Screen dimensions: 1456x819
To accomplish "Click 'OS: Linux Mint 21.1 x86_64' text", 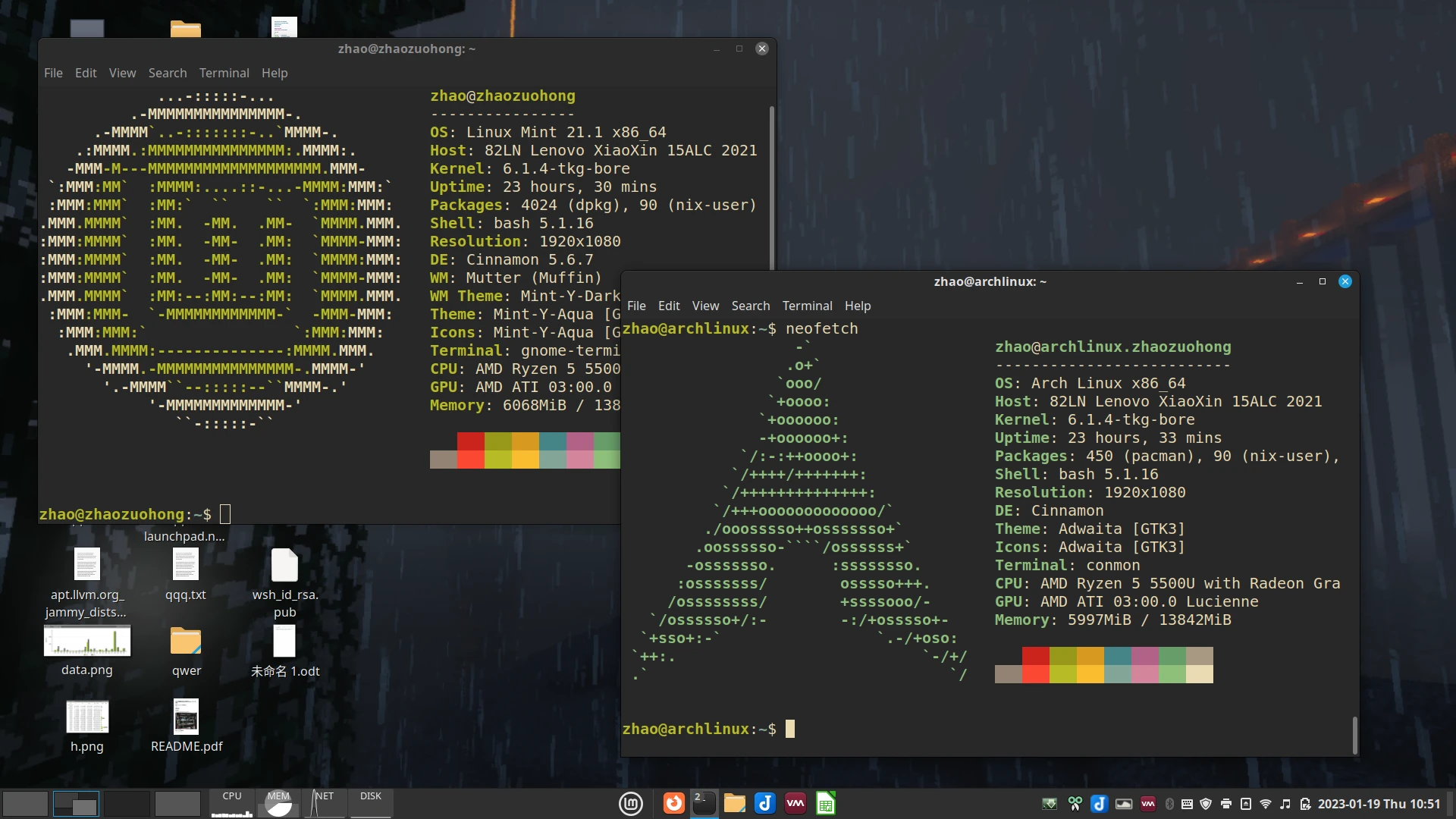I will pyautogui.click(x=548, y=132).
